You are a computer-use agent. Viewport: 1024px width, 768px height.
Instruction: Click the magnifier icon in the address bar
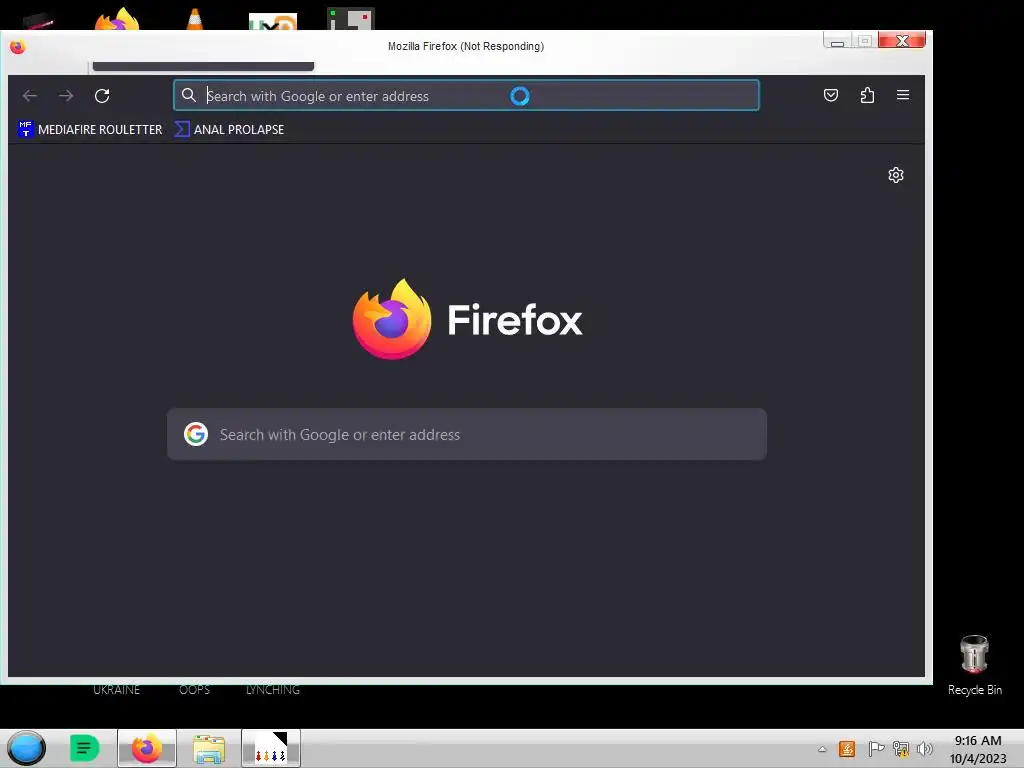tap(189, 95)
